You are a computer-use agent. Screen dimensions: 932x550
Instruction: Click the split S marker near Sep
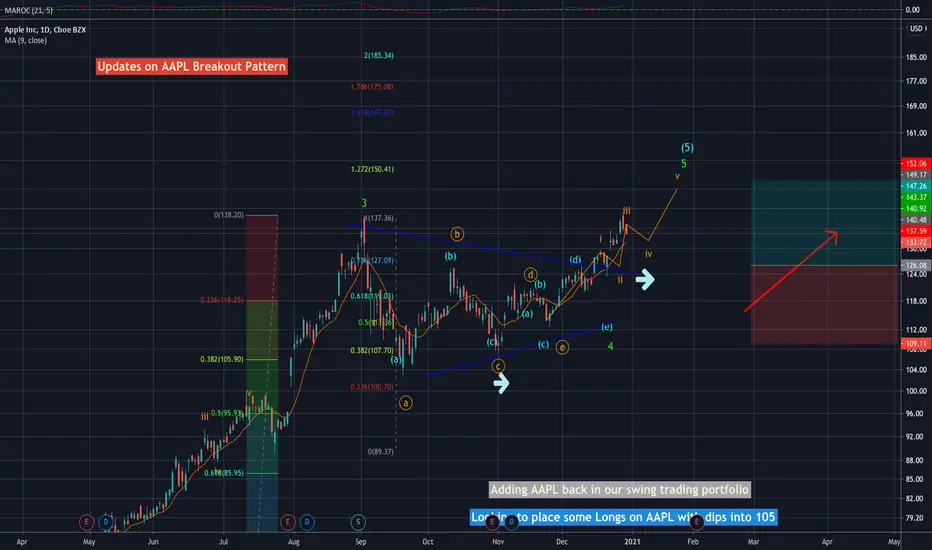(358, 522)
